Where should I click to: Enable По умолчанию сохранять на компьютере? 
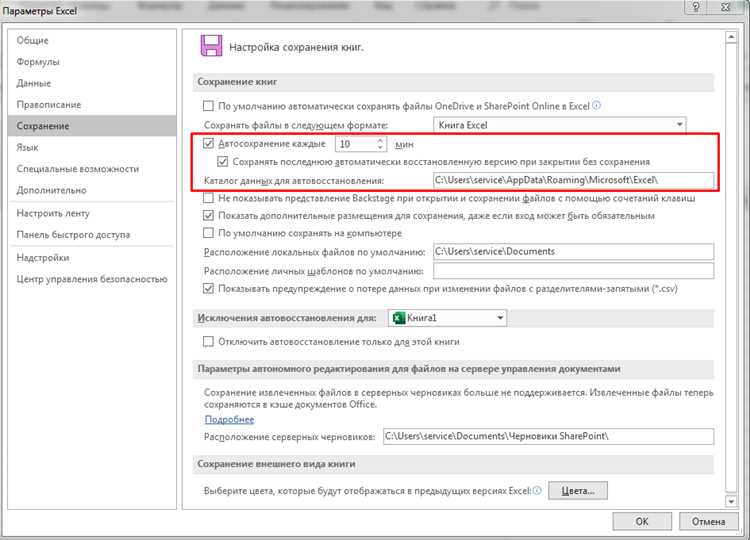pyautogui.click(x=209, y=233)
